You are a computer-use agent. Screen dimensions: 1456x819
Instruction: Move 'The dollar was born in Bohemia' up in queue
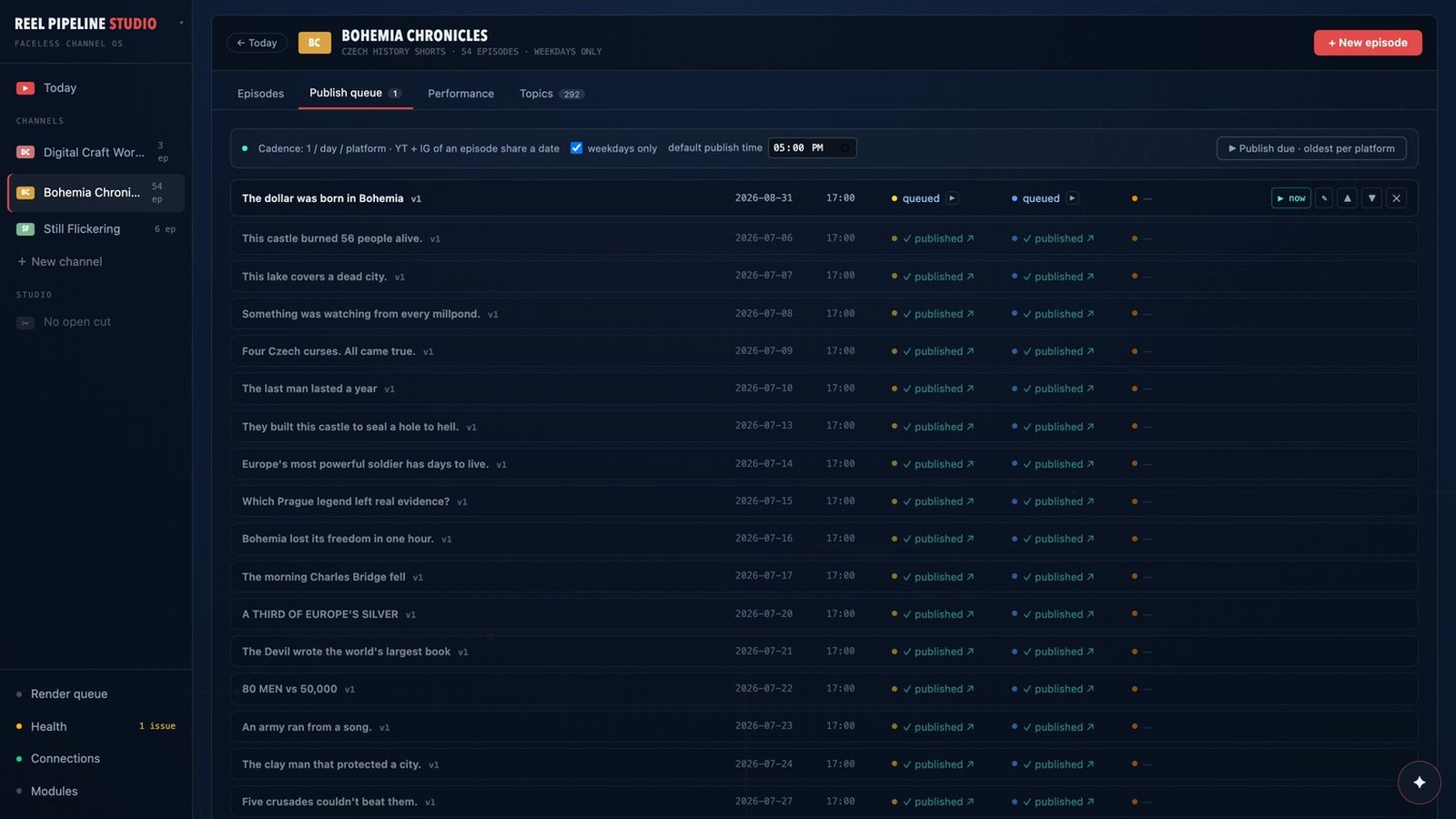coord(1348,198)
